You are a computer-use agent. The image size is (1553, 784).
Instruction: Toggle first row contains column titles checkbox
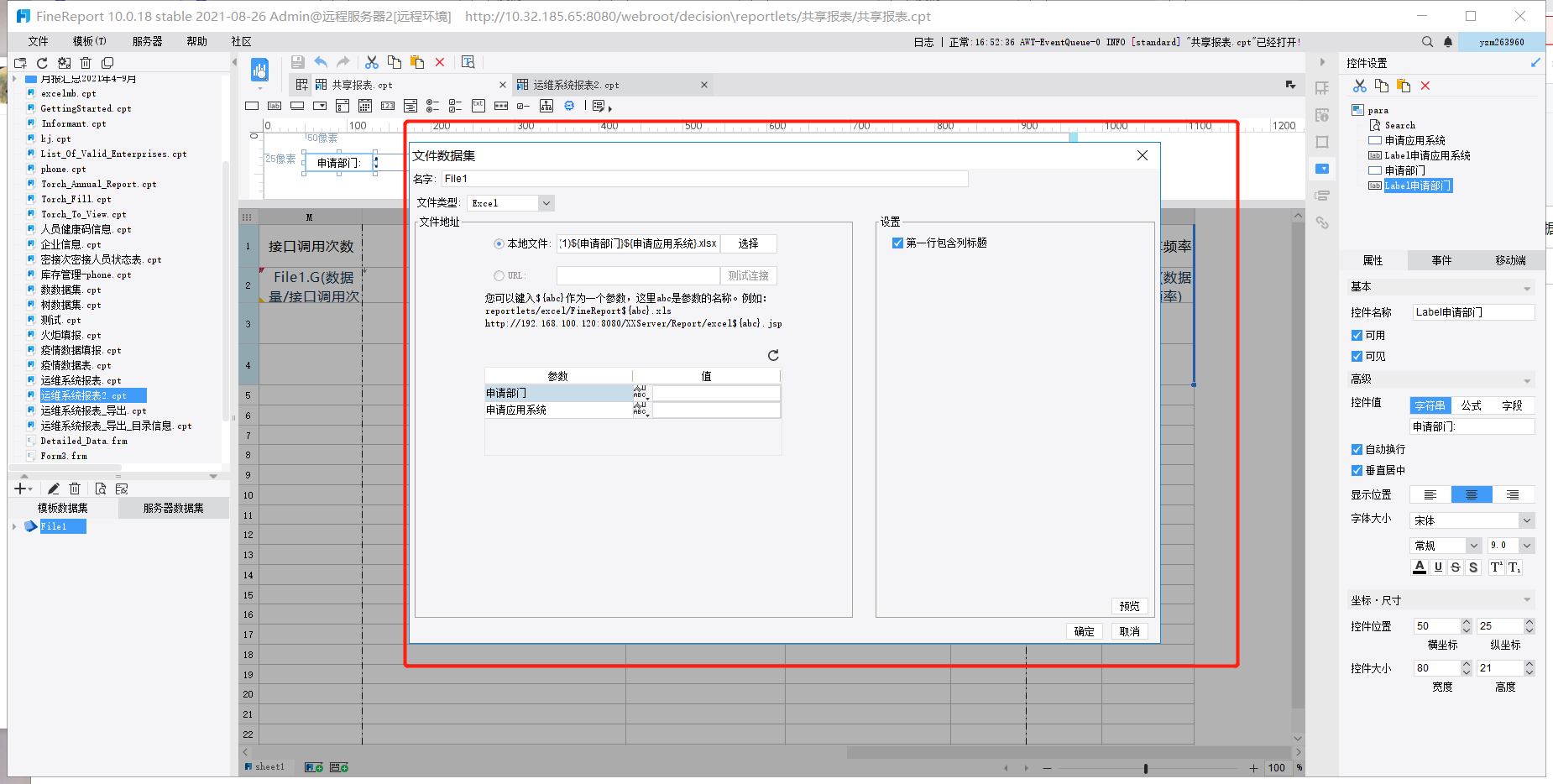click(x=897, y=243)
